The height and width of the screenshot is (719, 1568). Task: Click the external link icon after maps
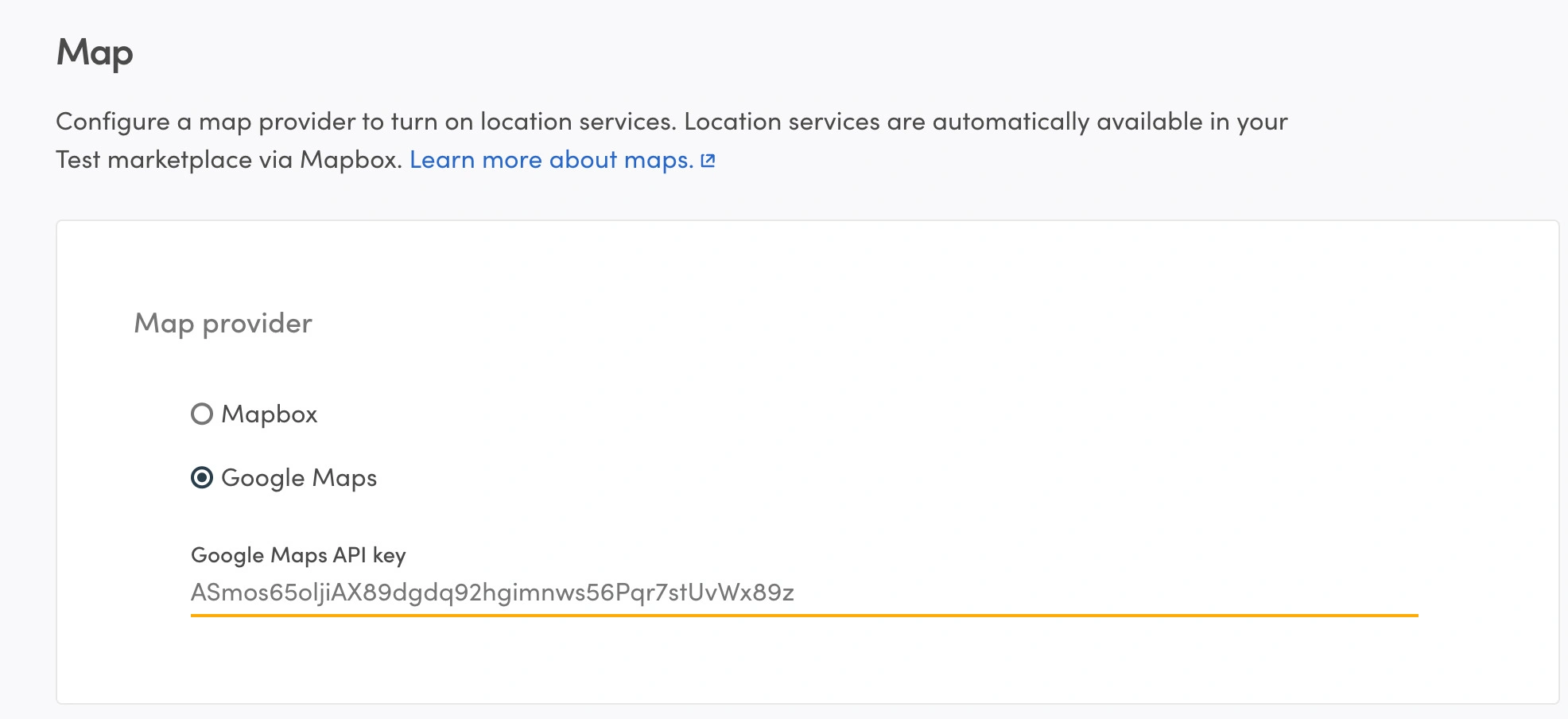click(x=708, y=161)
